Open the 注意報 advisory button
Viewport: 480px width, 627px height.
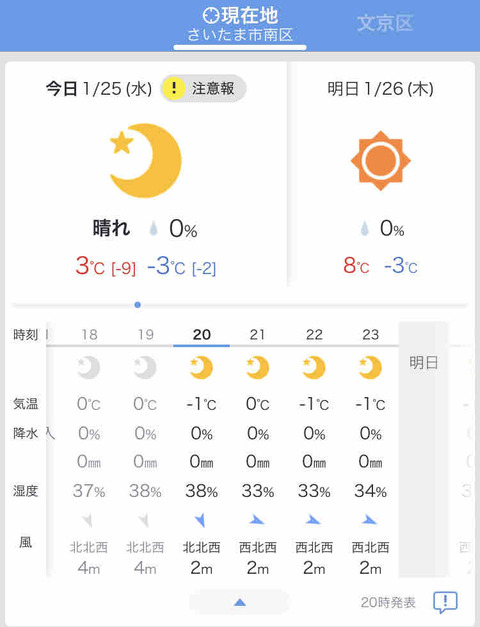pos(204,88)
